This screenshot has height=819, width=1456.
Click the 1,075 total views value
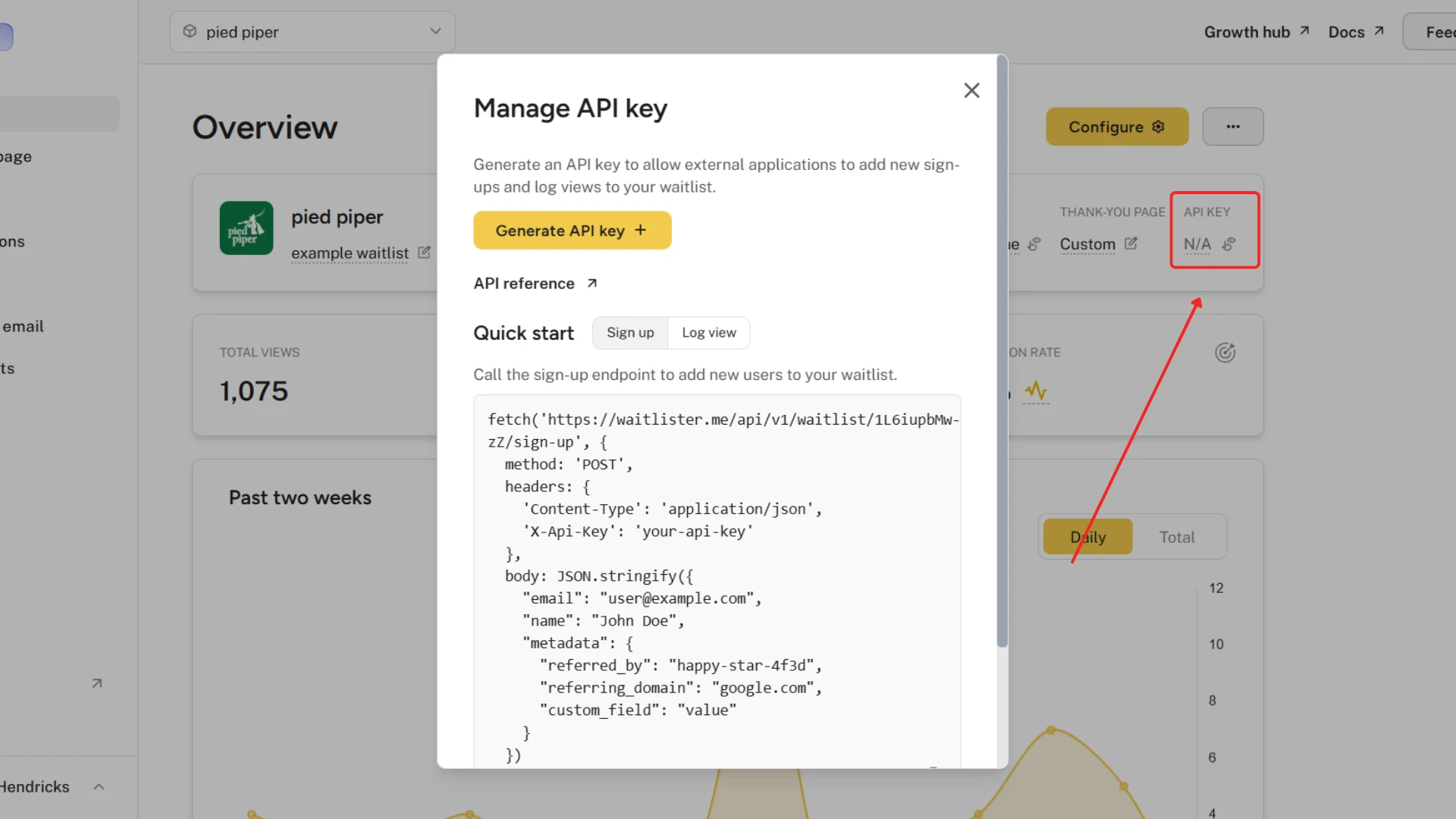[x=254, y=391]
